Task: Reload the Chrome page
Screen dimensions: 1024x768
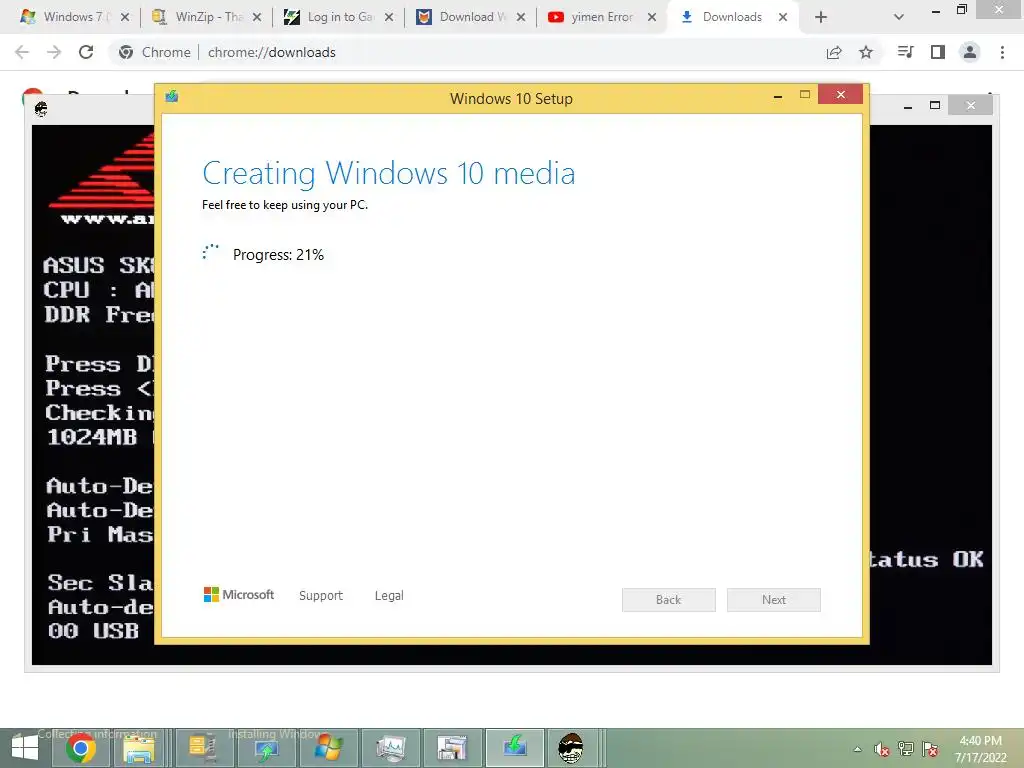Action: pos(86,52)
